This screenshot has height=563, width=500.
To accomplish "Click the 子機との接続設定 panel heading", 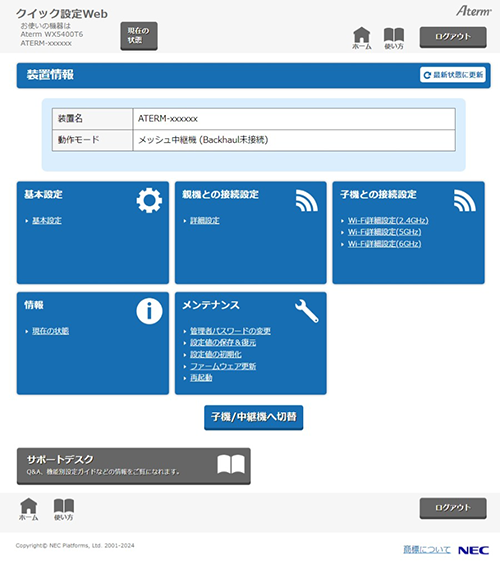I will pos(378,195).
